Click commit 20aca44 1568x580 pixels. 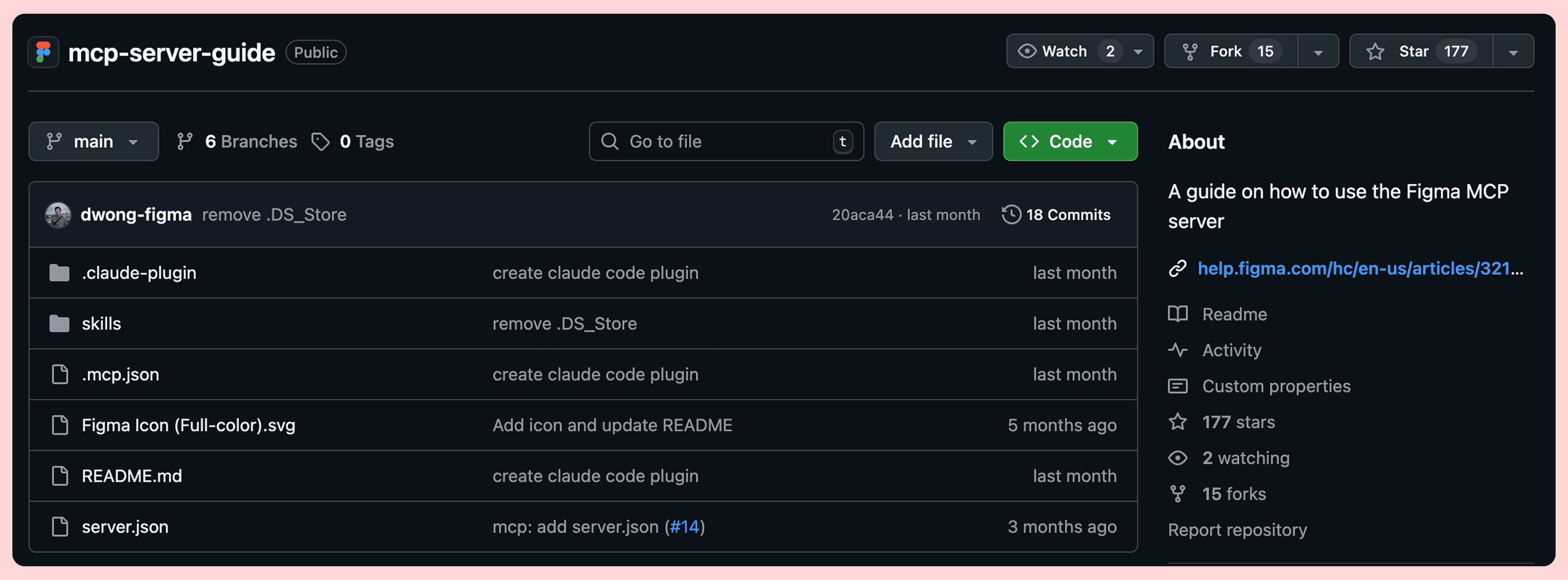[x=862, y=214]
